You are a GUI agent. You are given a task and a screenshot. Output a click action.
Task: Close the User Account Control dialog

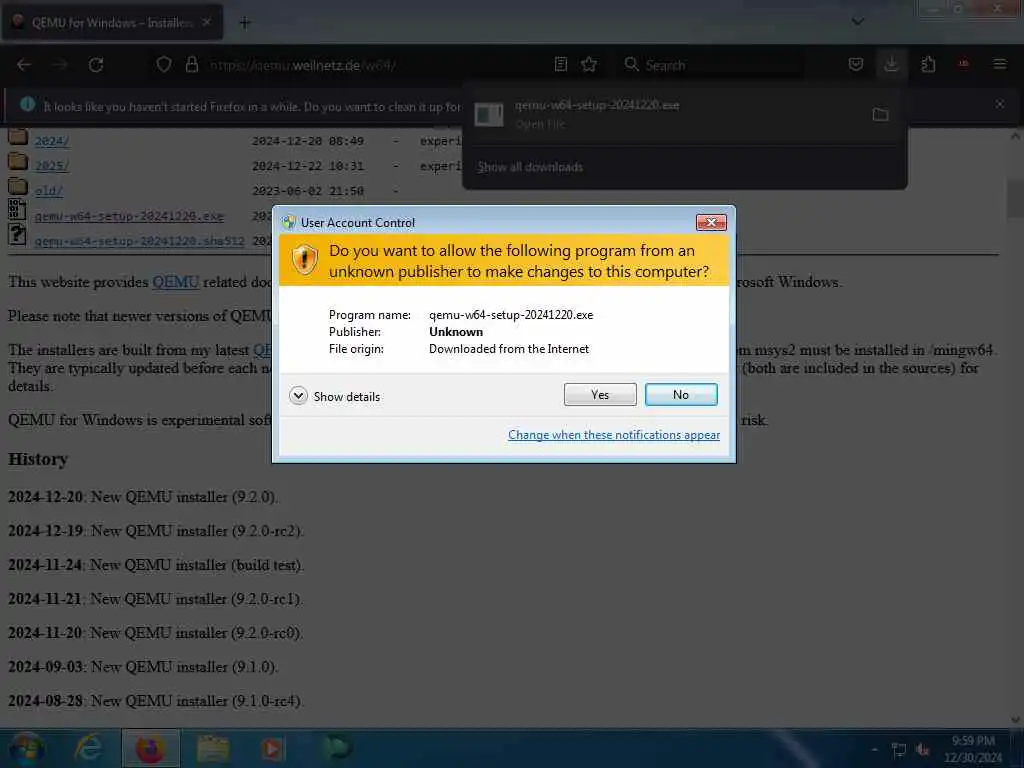click(711, 223)
